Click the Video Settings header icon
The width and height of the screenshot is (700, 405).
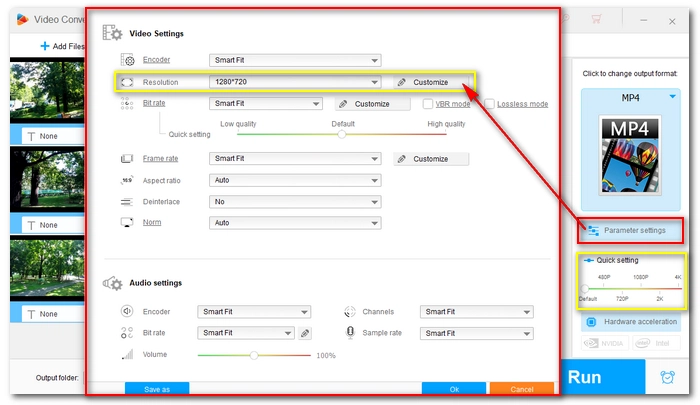click(114, 34)
